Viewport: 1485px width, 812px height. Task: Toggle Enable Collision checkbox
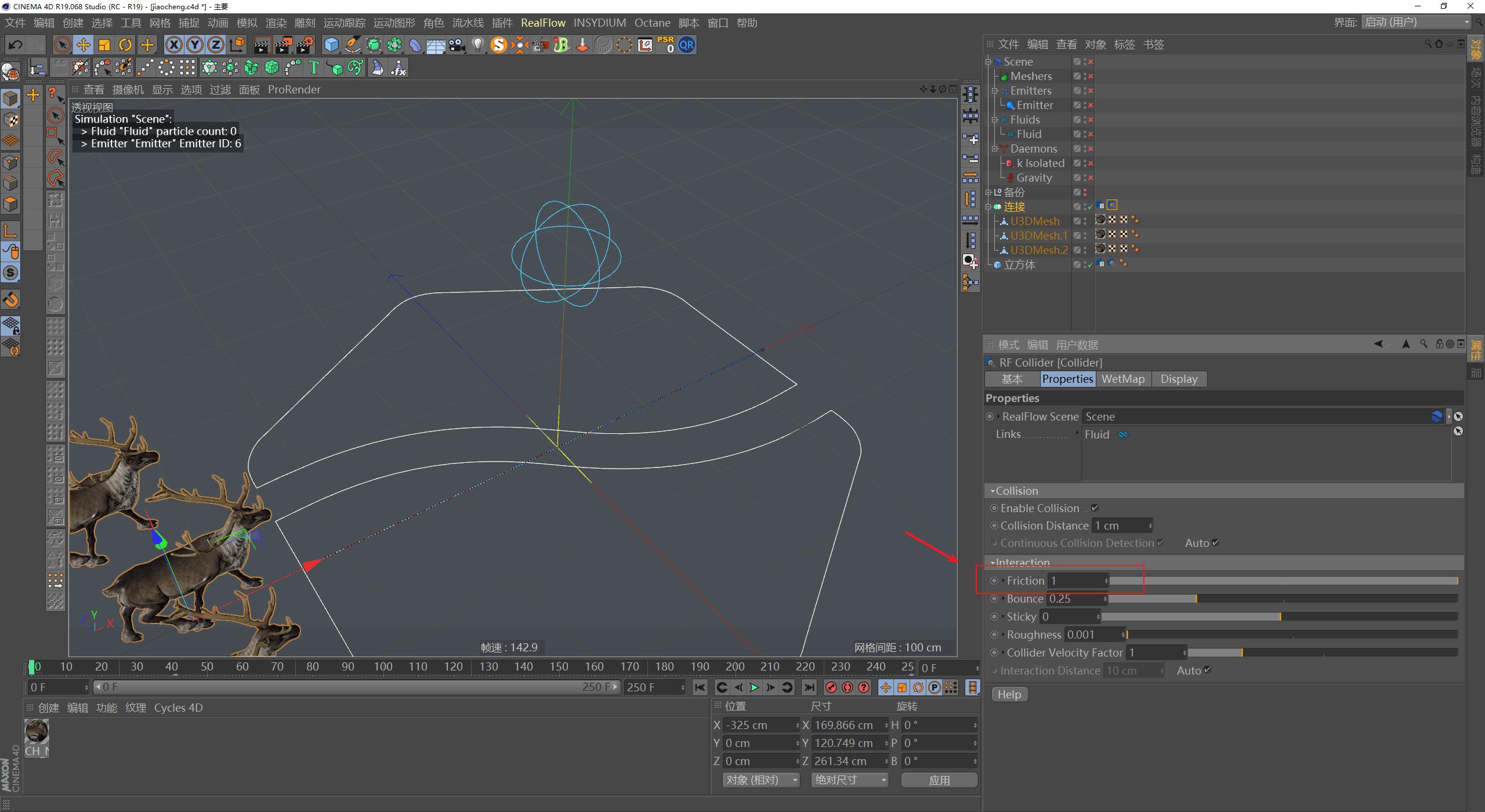pyautogui.click(x=1095, y=508)
